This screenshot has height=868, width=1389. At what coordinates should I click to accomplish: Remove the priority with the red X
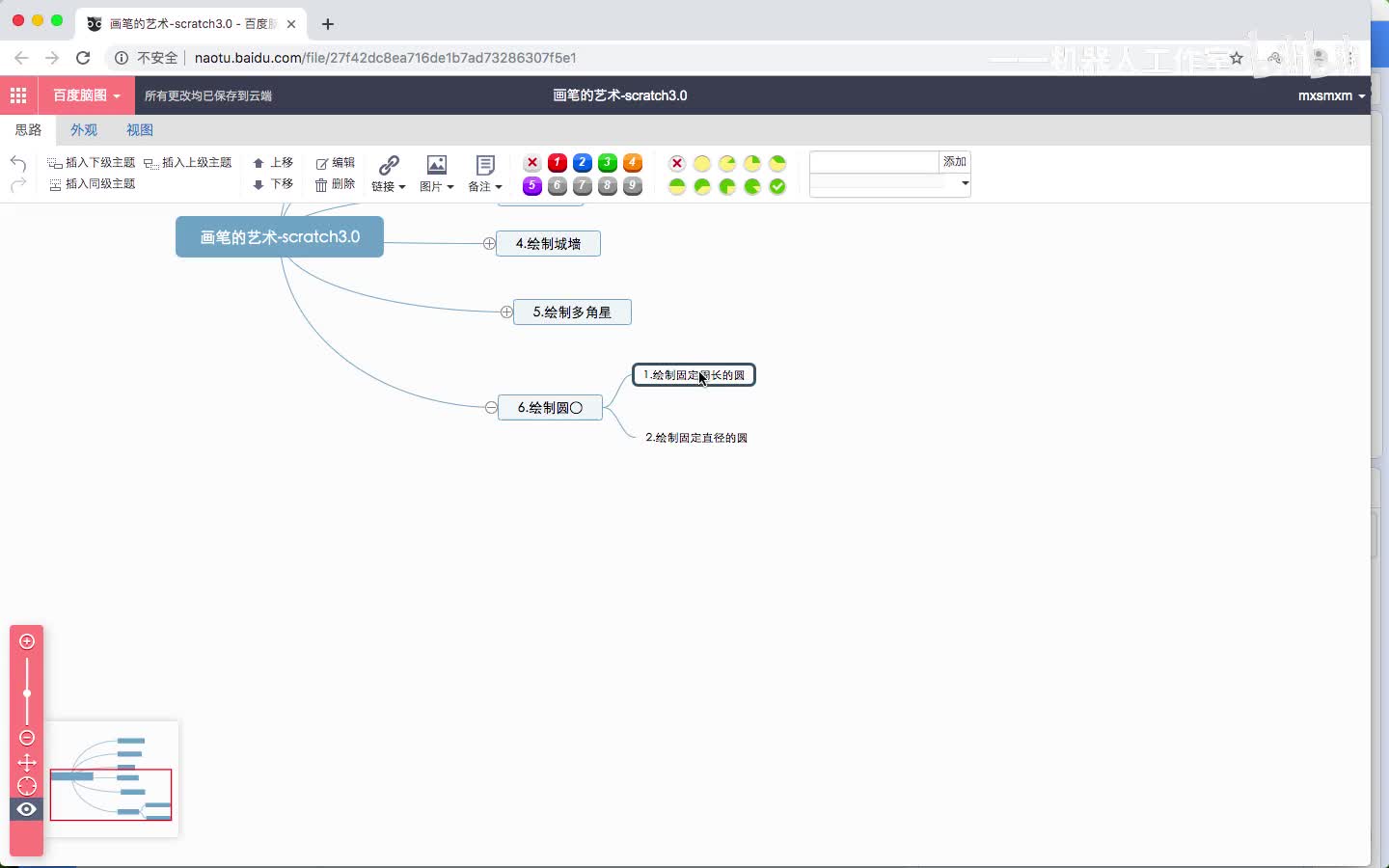(x=532, y=163)
